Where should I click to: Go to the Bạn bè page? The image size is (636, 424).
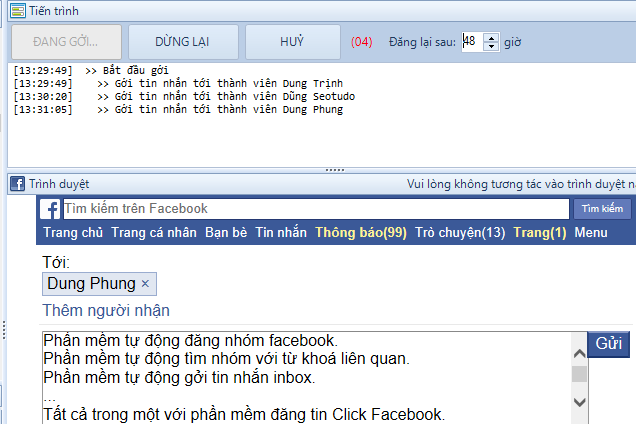[226, 232]
